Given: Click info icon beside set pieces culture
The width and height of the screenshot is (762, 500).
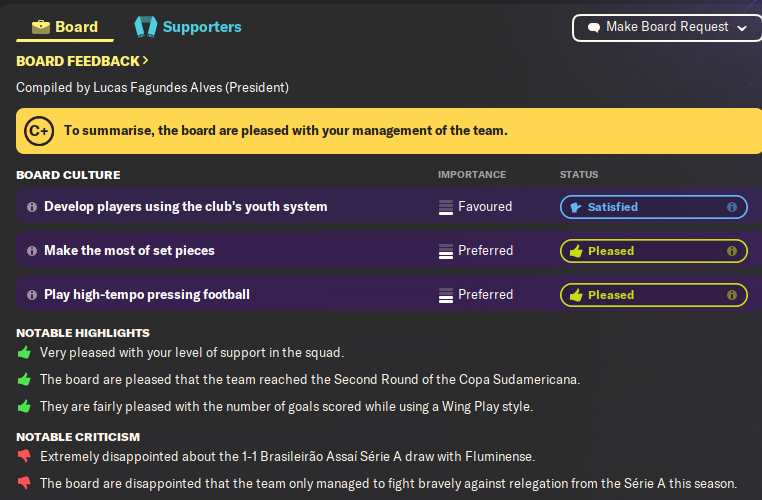Looking at the screenshot, I should 32,251.
